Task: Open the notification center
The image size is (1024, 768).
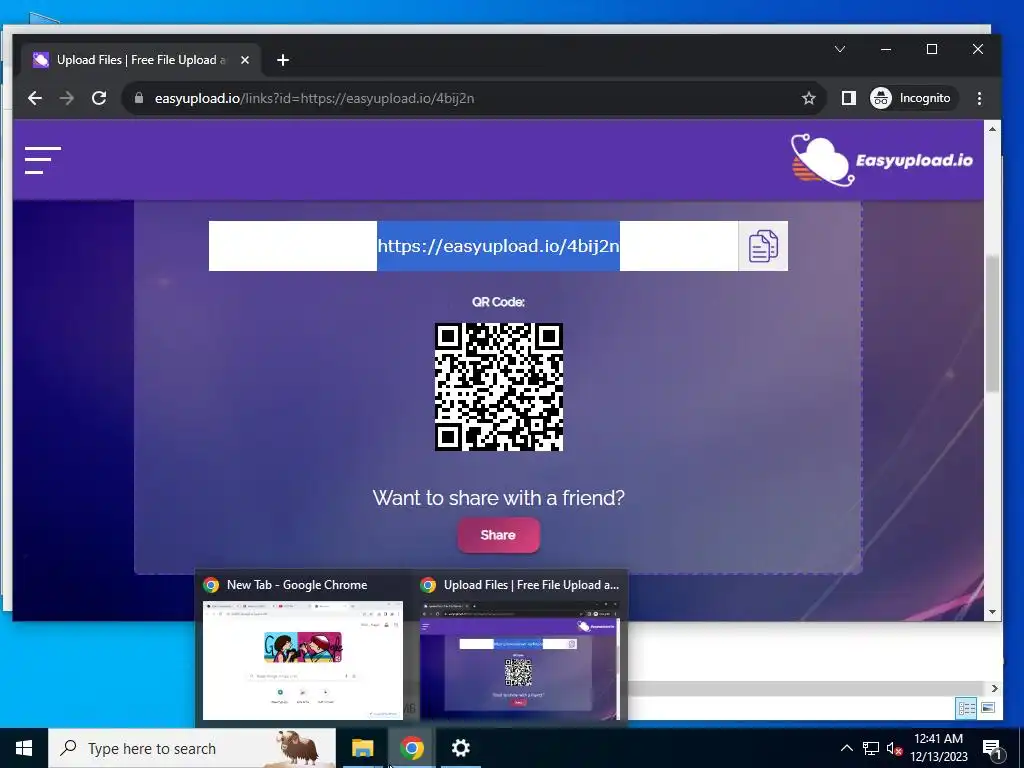Action: (x=992, y=749)
